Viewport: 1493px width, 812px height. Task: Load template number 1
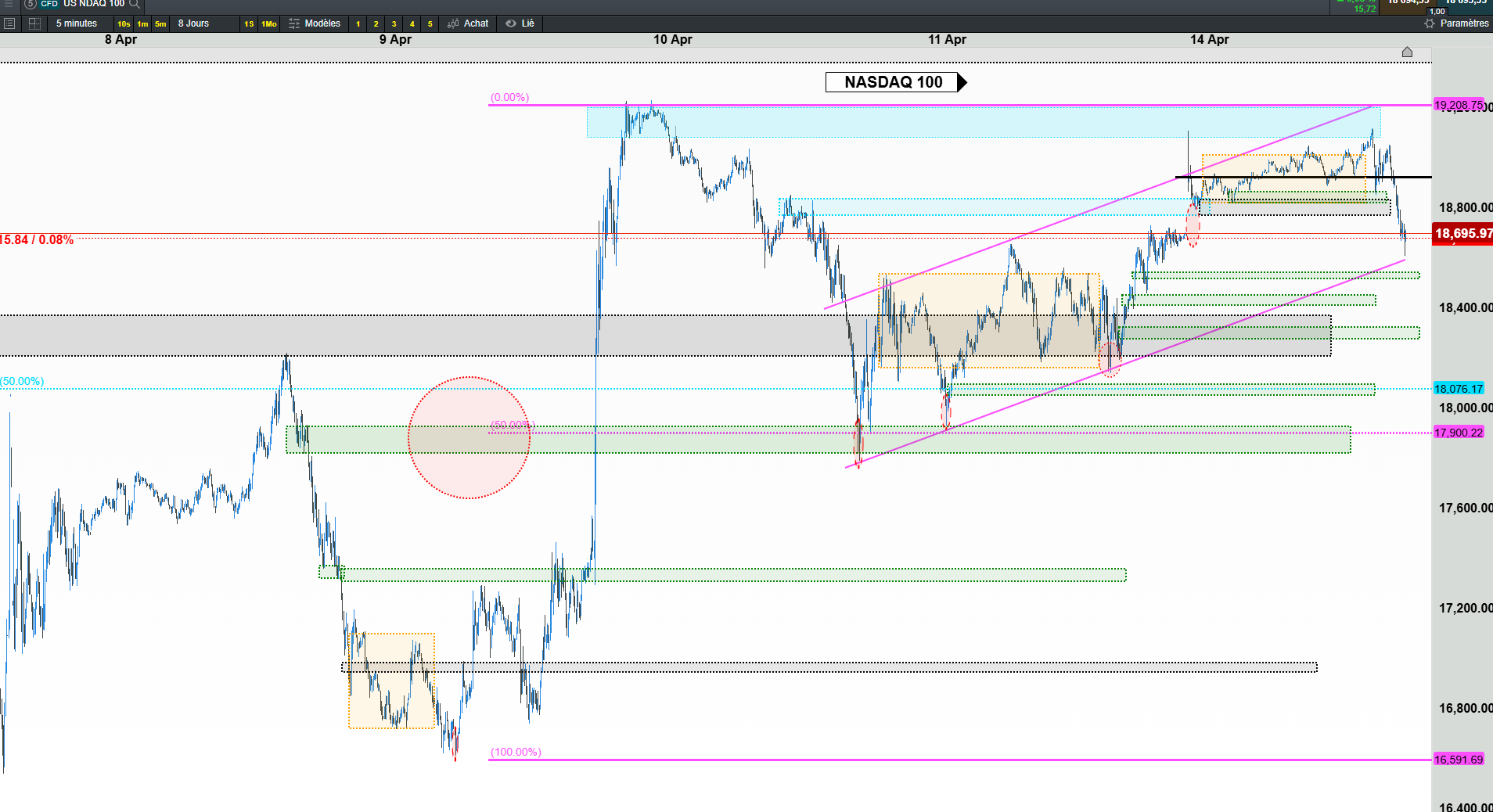358,23
